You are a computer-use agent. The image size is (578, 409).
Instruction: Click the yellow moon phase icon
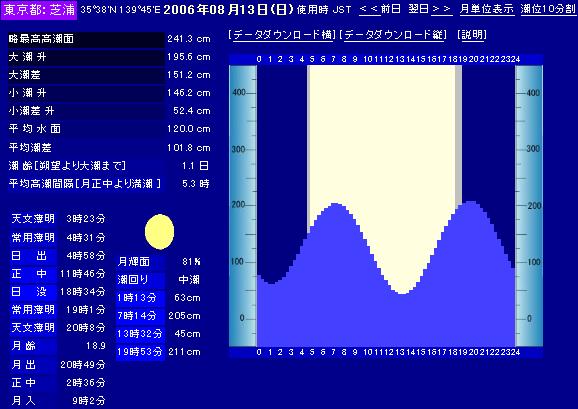pos(159,232)
